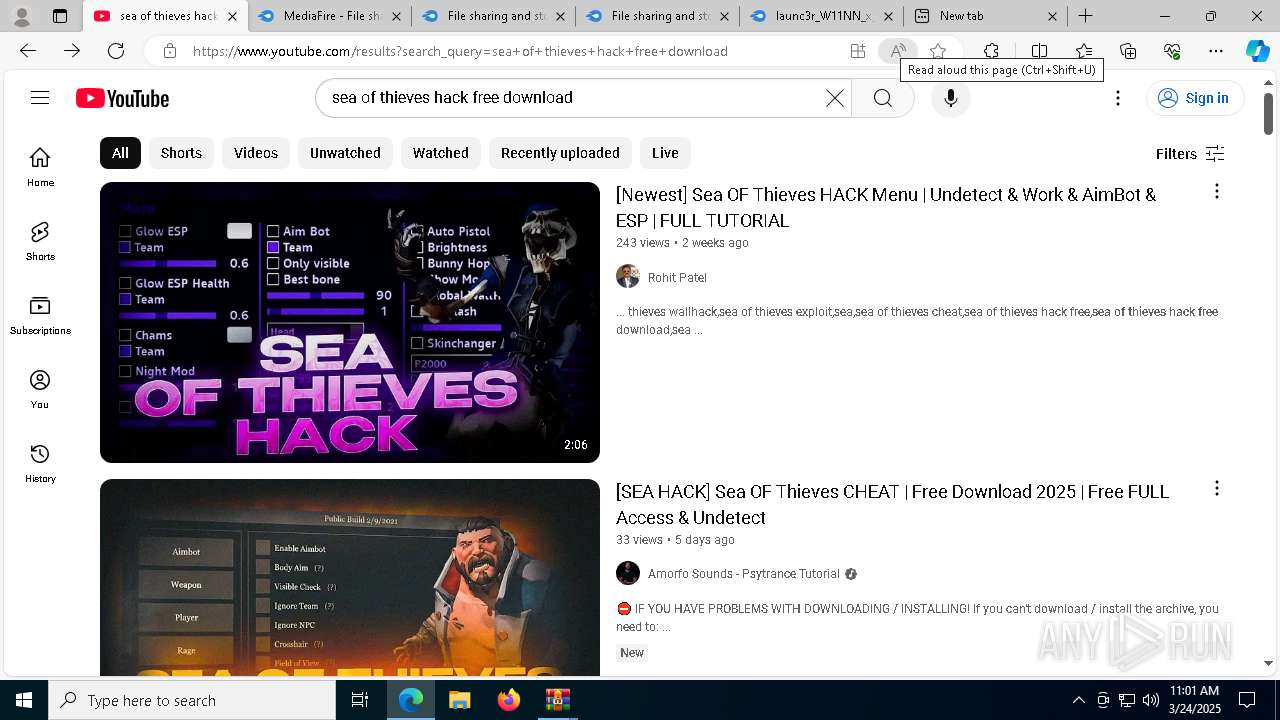
Task: Select the All filter chip
Action: pos(120,153)
